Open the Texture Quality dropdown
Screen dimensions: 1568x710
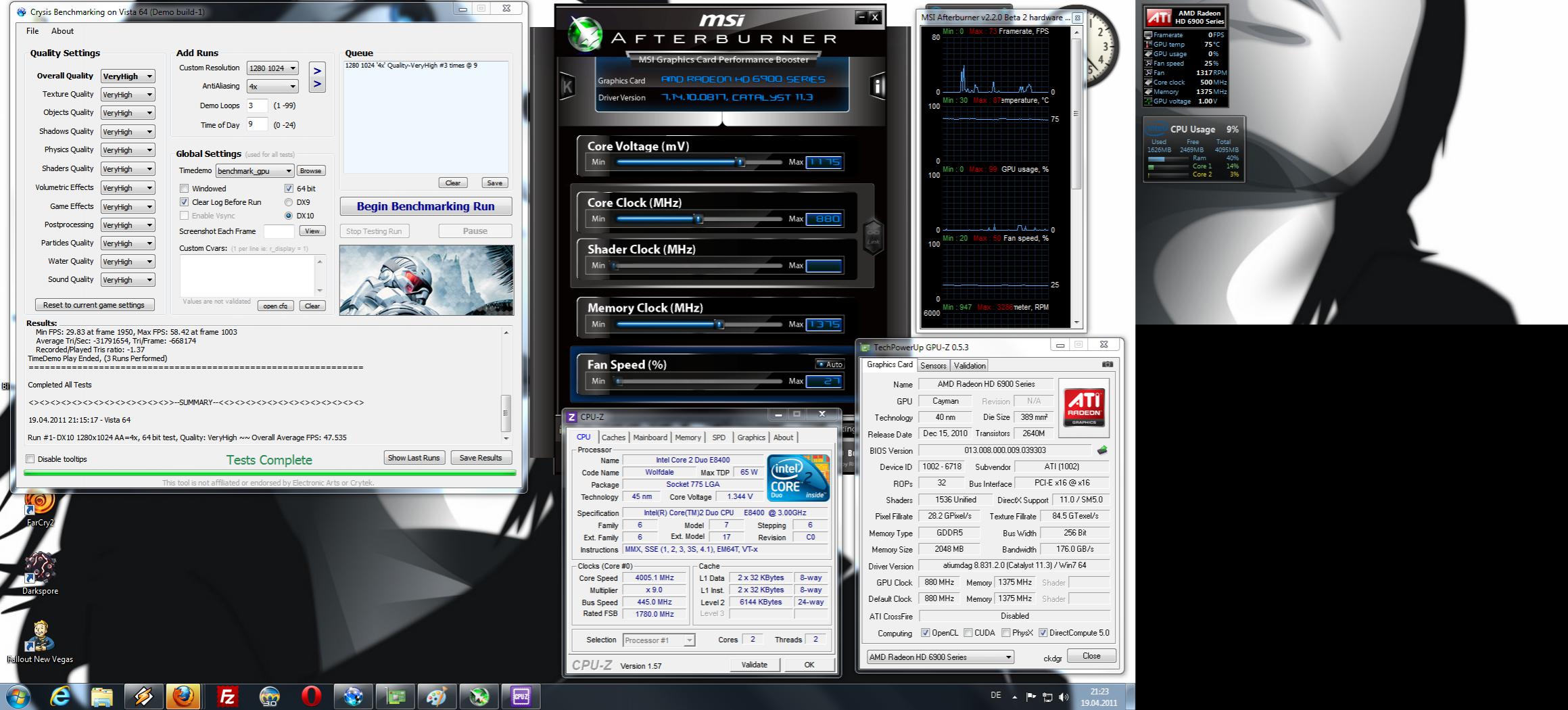tap(128, 95)
